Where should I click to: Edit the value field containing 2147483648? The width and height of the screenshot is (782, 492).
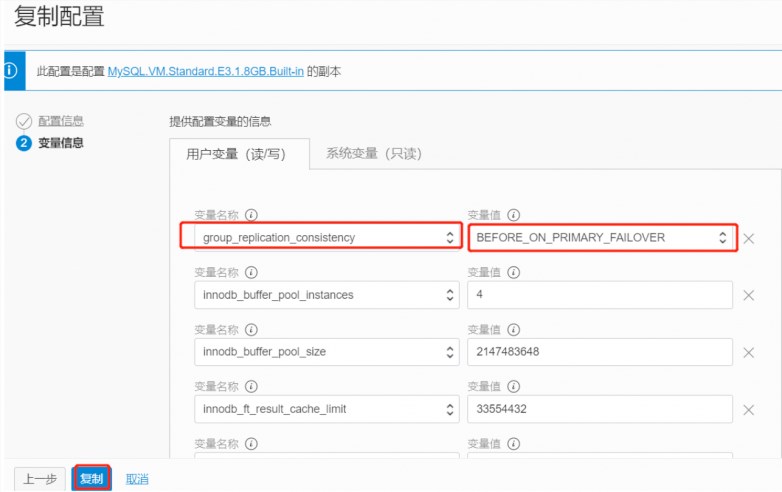pyautogui.click(x=600, y=352)
